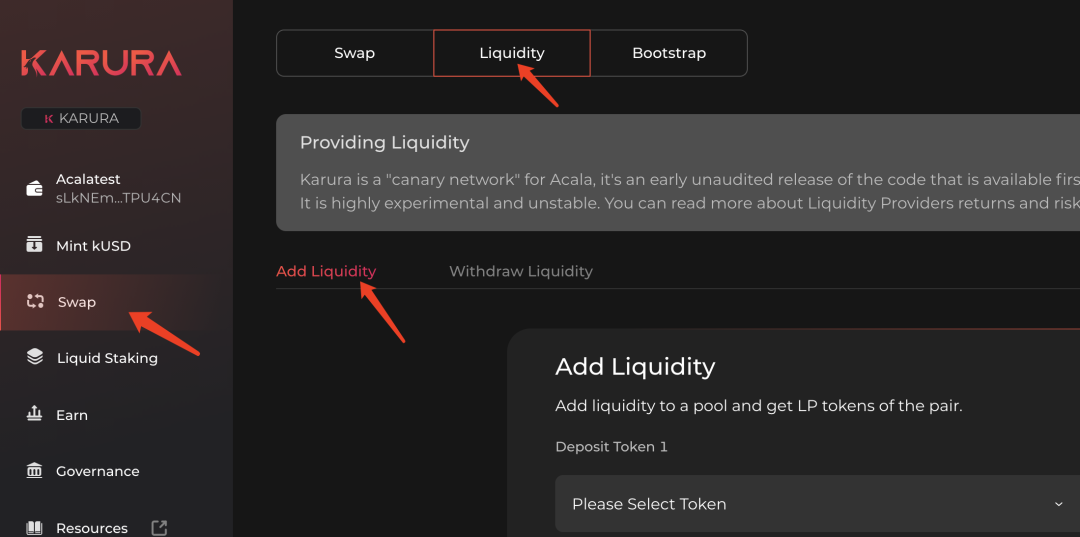Select the Liquidity tab
Viewport: 1080px width, 537px height.
click(511, 53)
